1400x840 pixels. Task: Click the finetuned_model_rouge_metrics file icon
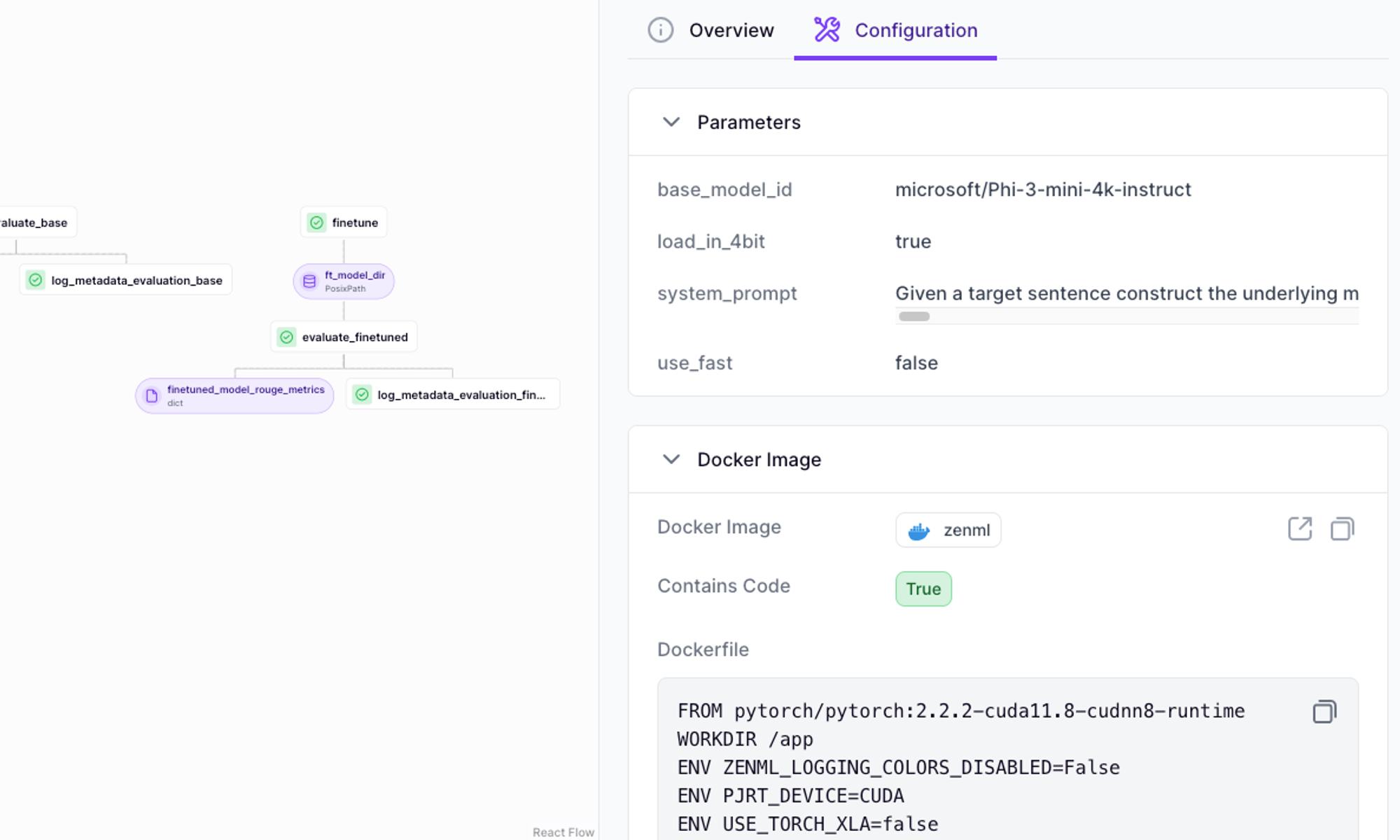[152, 396]
